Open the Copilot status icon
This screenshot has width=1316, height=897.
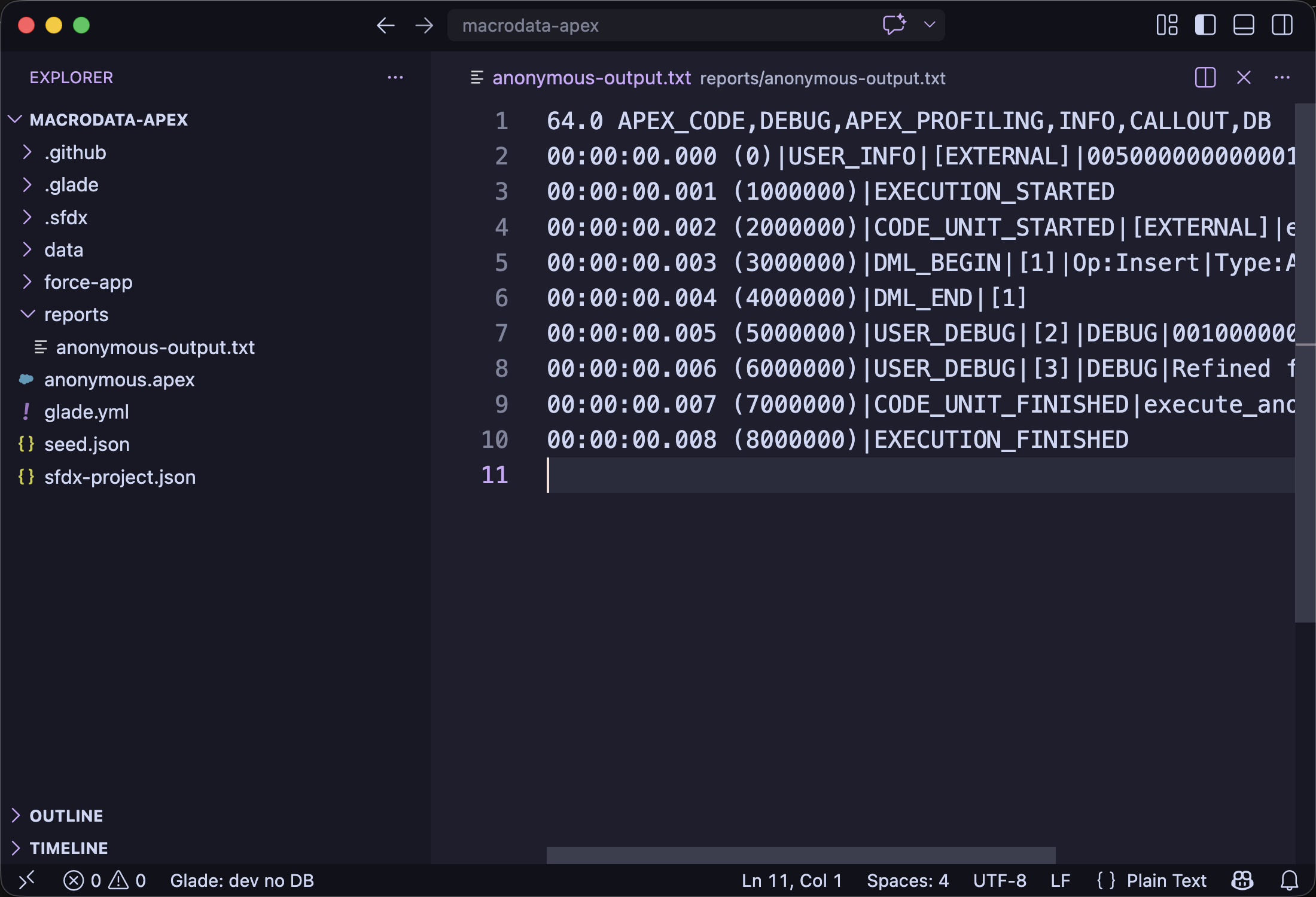1242,880
